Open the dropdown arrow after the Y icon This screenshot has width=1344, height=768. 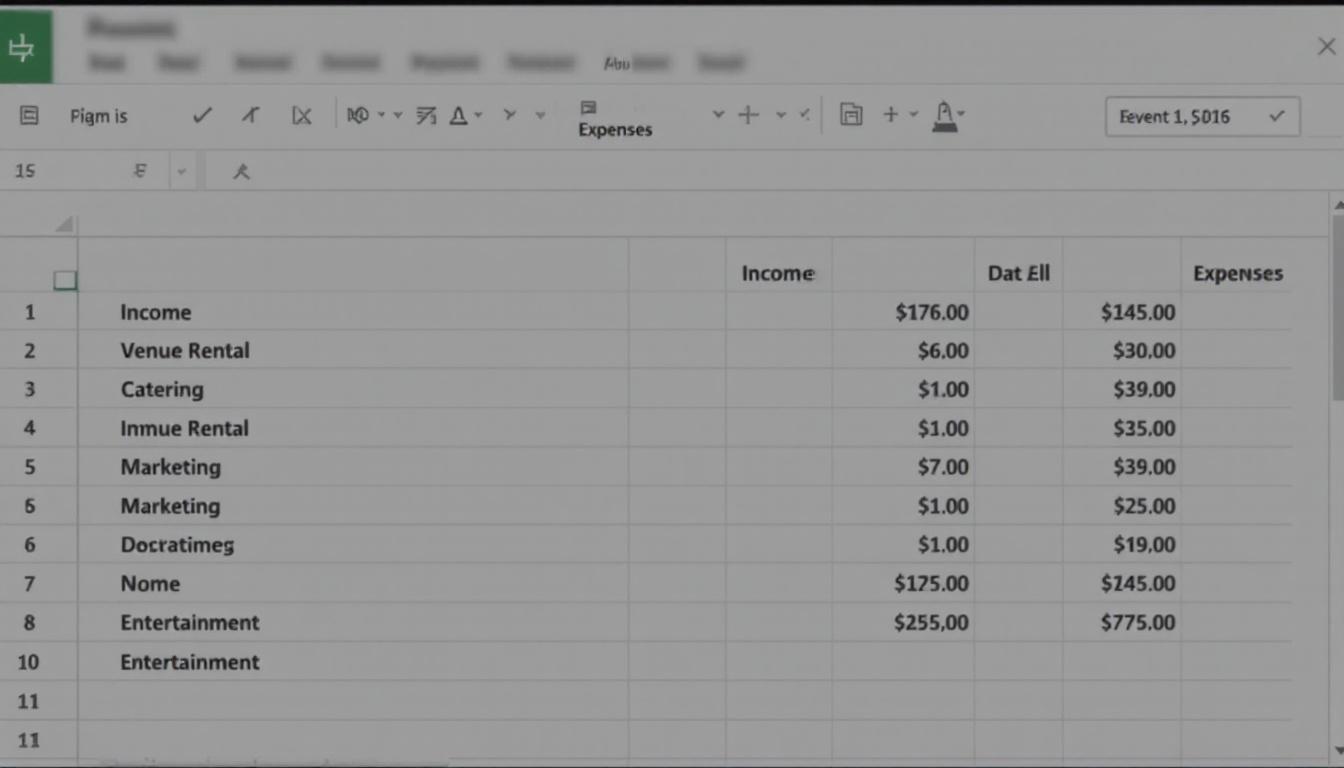click(x=540, y=116)
